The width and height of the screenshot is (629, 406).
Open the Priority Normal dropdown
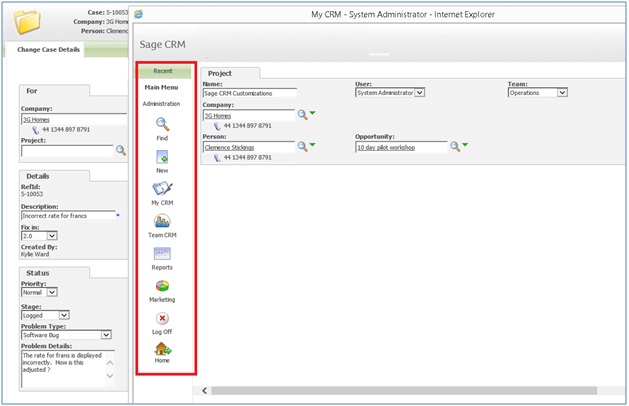pos(52,292)
